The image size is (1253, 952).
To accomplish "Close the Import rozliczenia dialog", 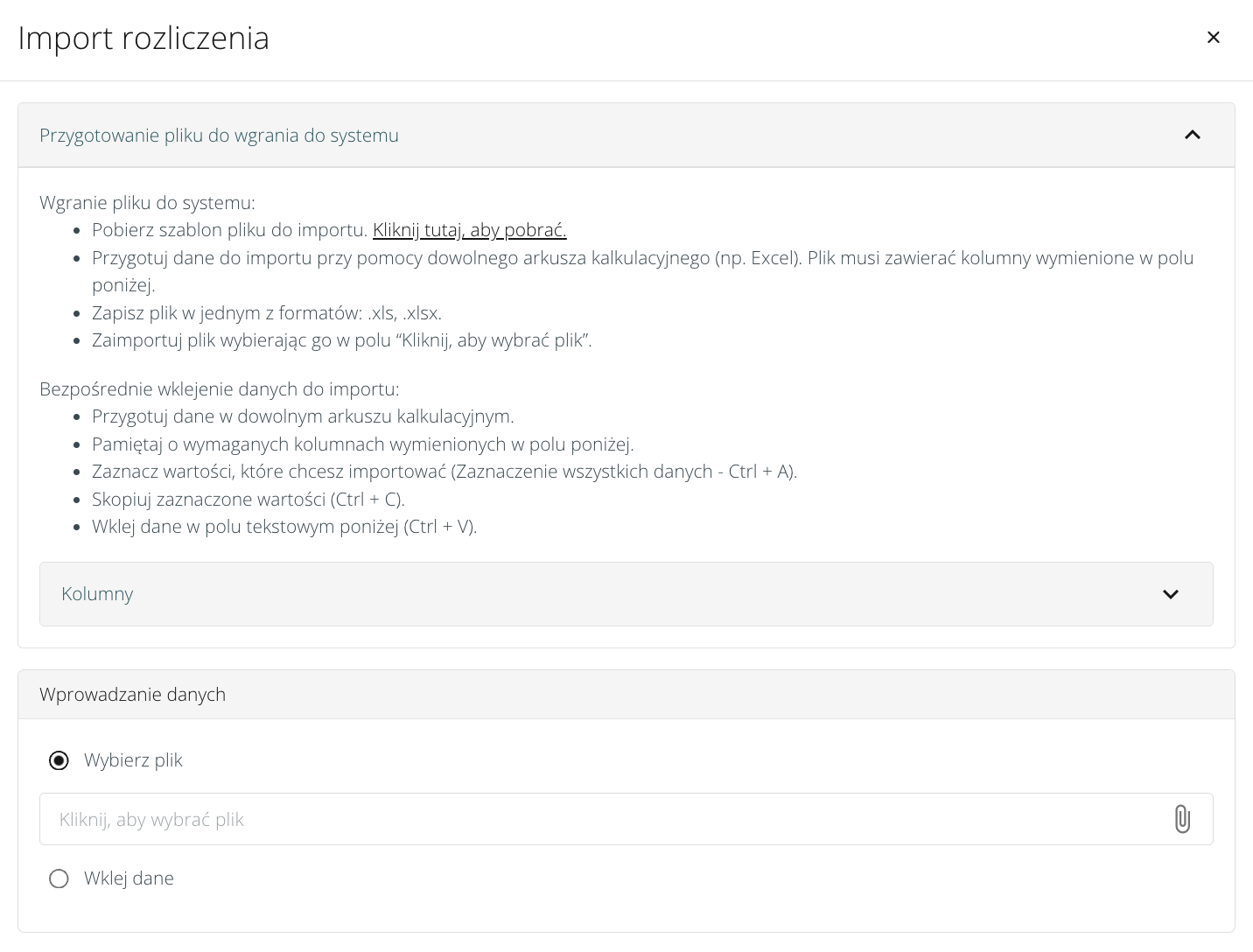I will (1213, 38).
